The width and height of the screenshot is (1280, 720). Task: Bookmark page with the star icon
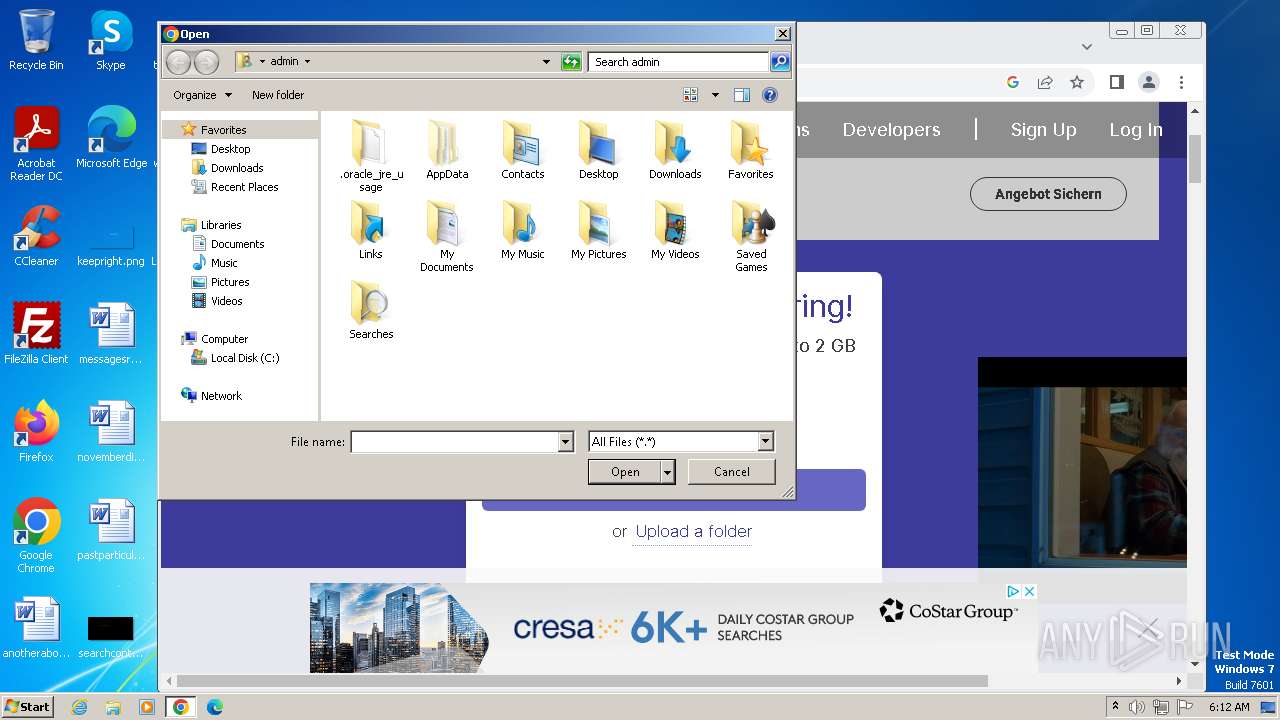pos(1077,82)
